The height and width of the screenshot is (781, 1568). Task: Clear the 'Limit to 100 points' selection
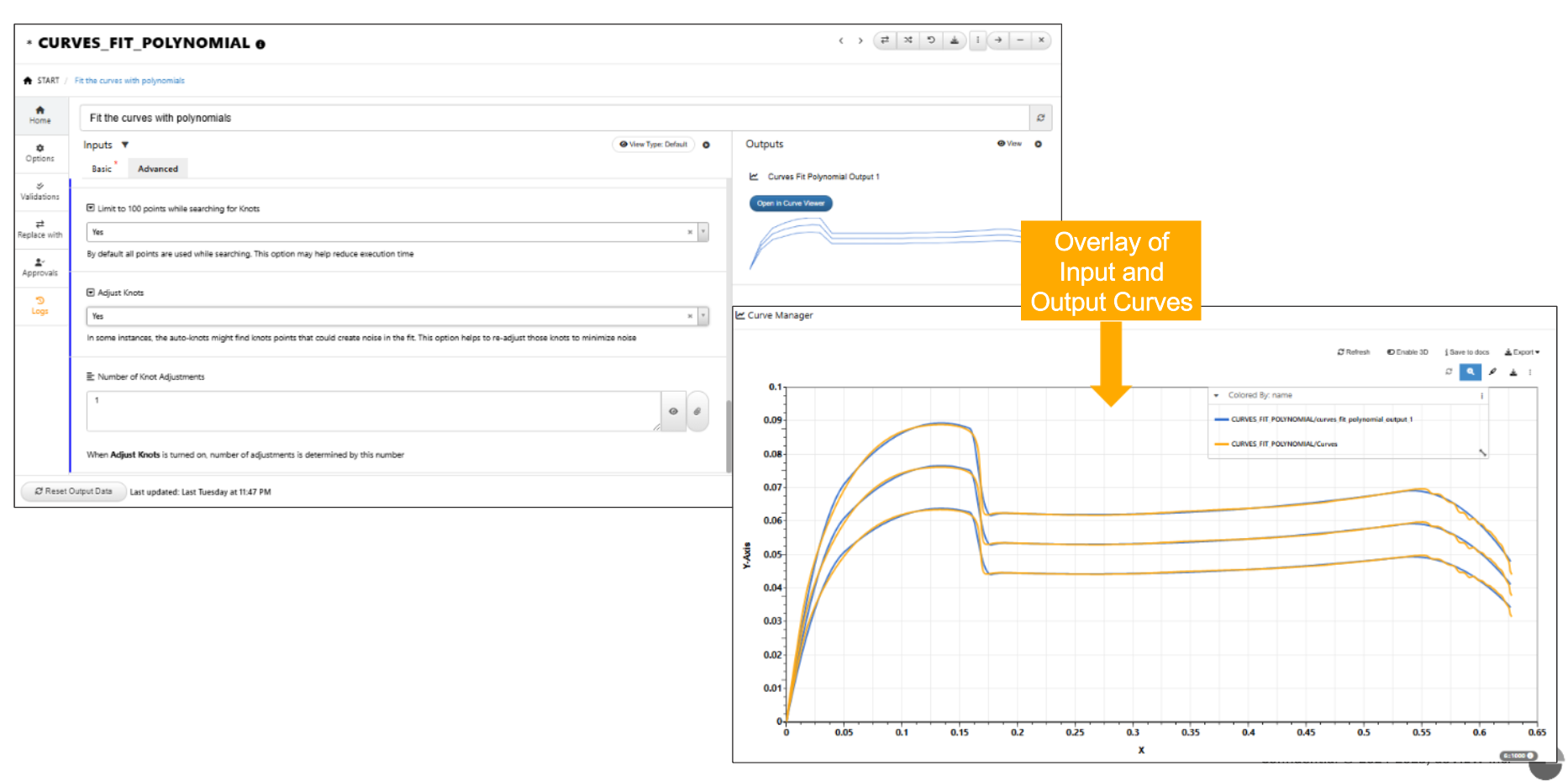tap(690, 232)
